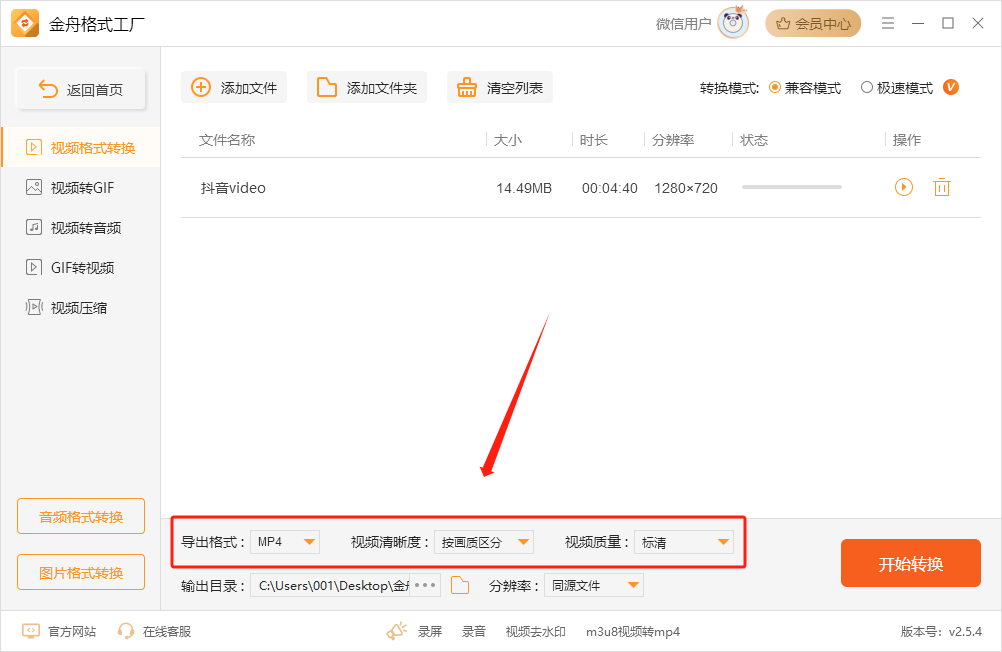
Task: Play preview of 抖音video file
Action: pyautogui.click(x=903, y=187)
